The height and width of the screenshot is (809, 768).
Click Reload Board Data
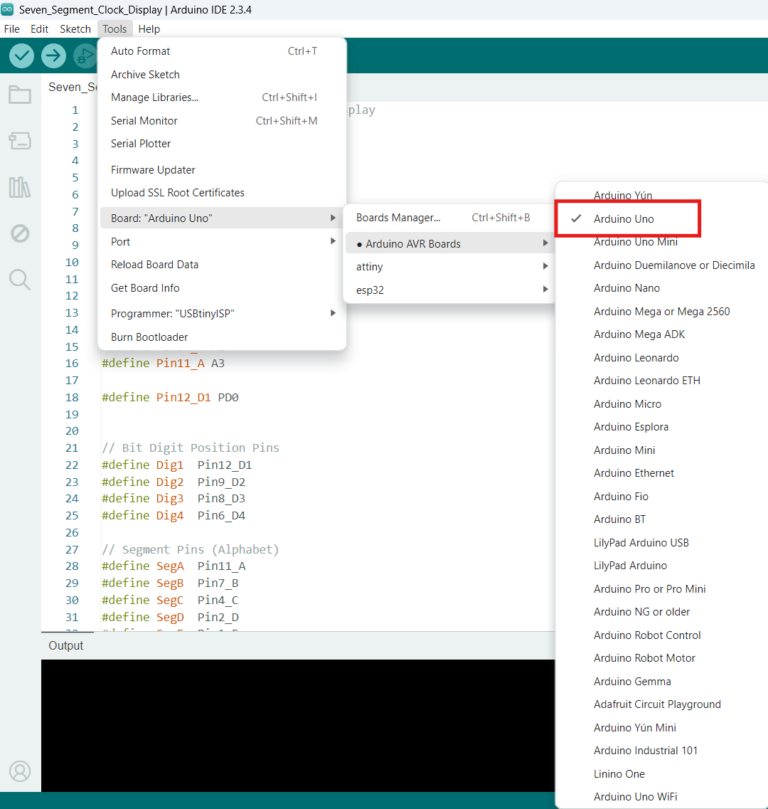pos(222,264)
